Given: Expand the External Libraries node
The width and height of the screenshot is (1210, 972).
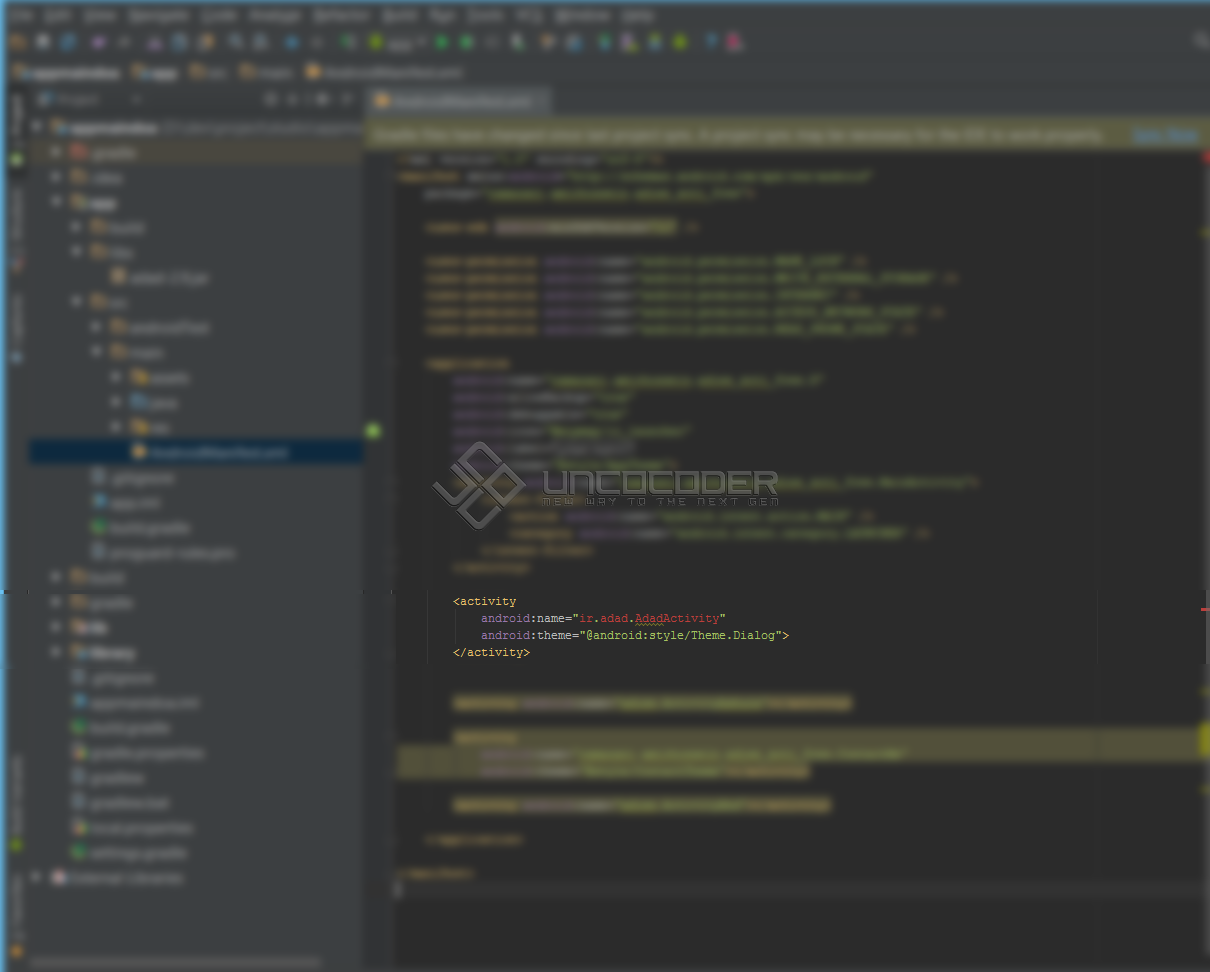Looking at the screenshot, I should pyautogui.click(x=38, y=878).
